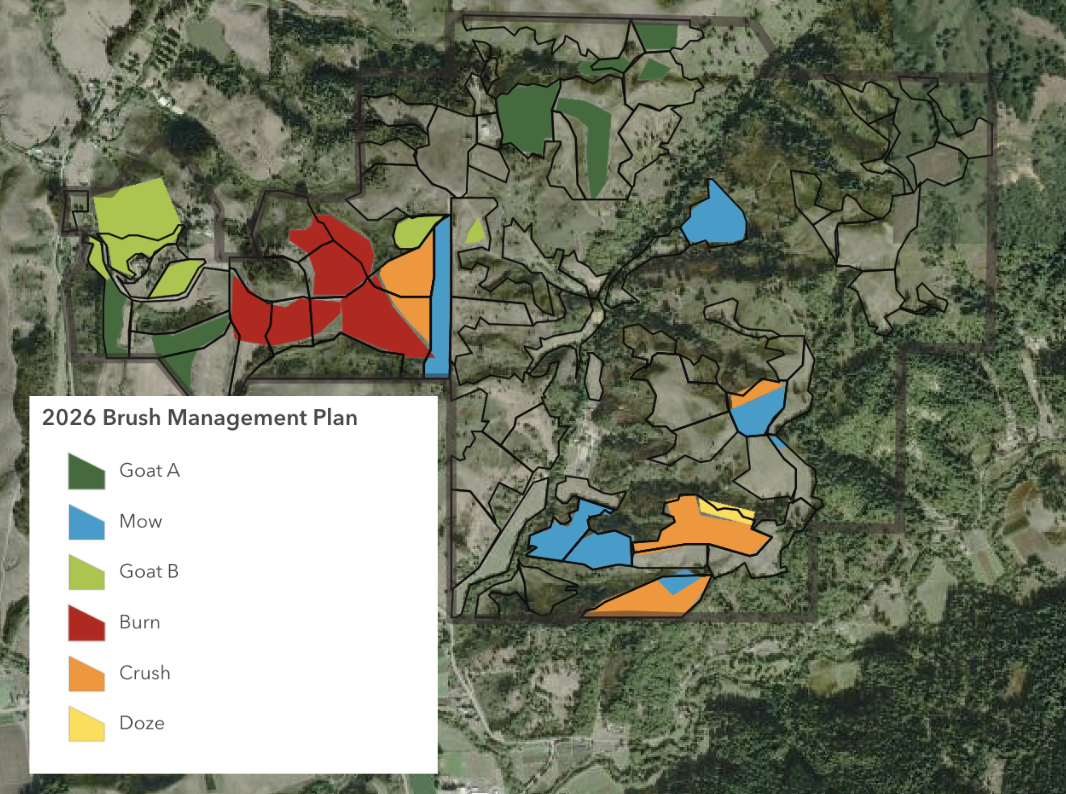The height and width of the screenshot is (794, 1066).
Task: Select the Goat B legend label
Action: [149, 571]
